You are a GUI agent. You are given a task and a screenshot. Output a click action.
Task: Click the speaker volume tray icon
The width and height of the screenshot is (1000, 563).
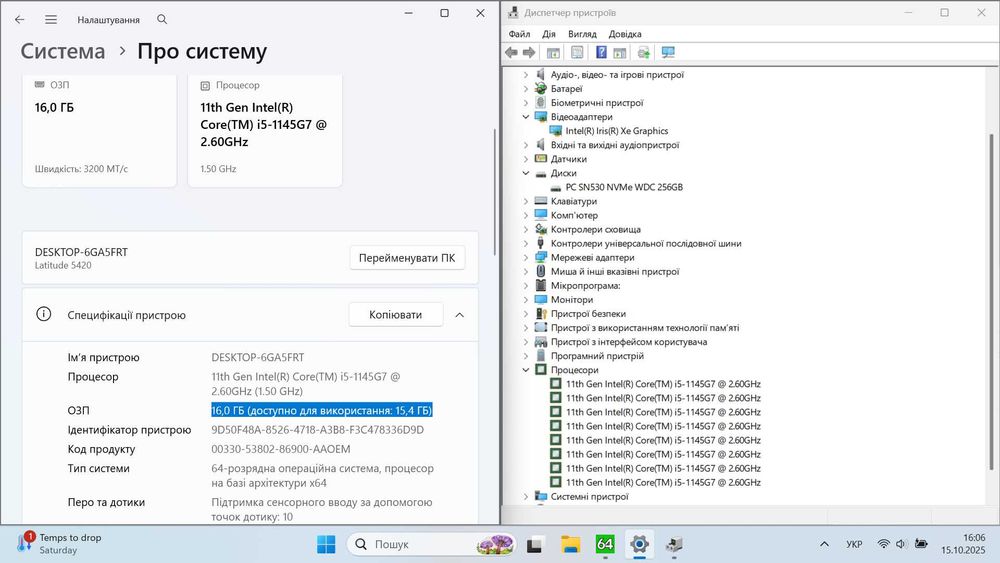(901, 544)
